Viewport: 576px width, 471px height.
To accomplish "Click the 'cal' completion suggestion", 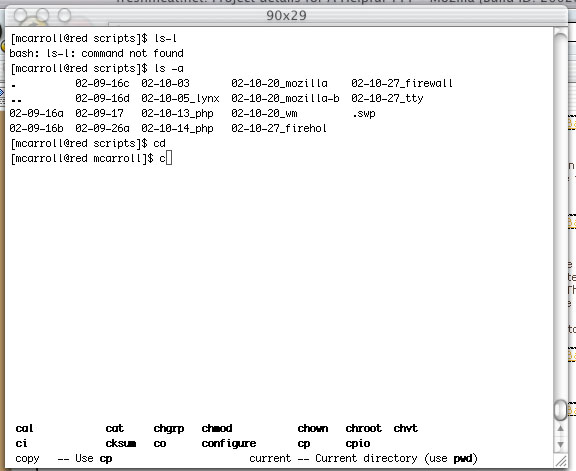I will 24,428.
